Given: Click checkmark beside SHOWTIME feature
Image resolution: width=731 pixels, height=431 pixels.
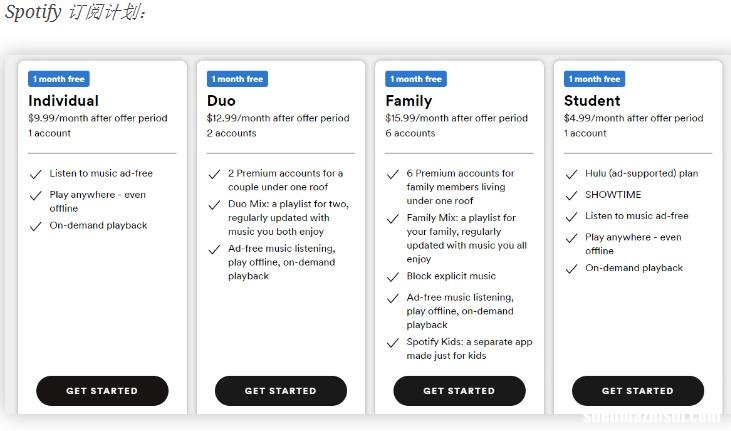Looking at the screenshot, I should click(x=572, y=195).
